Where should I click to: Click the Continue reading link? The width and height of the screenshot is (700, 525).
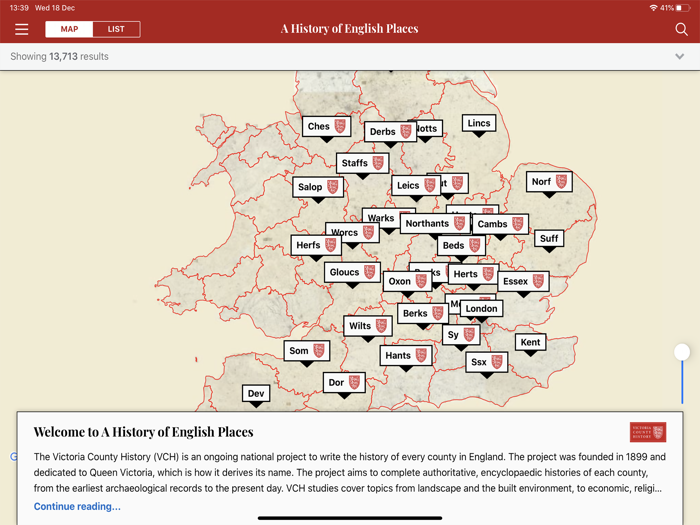click(x=77, y=506)
